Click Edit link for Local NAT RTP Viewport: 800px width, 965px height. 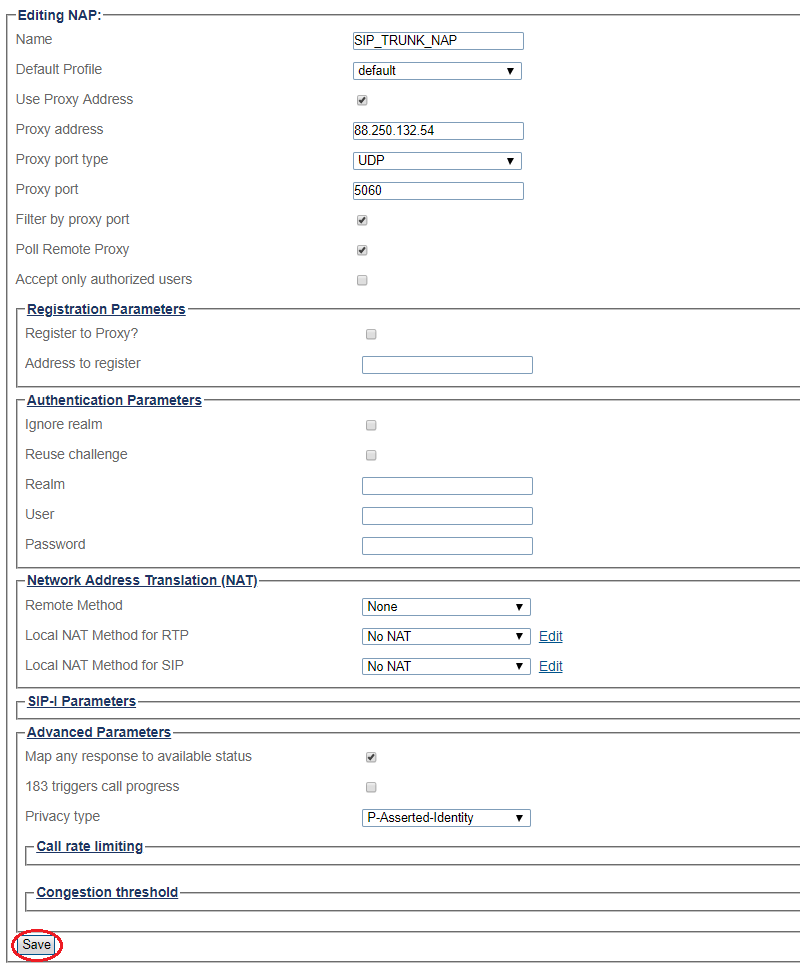(551, 637)
